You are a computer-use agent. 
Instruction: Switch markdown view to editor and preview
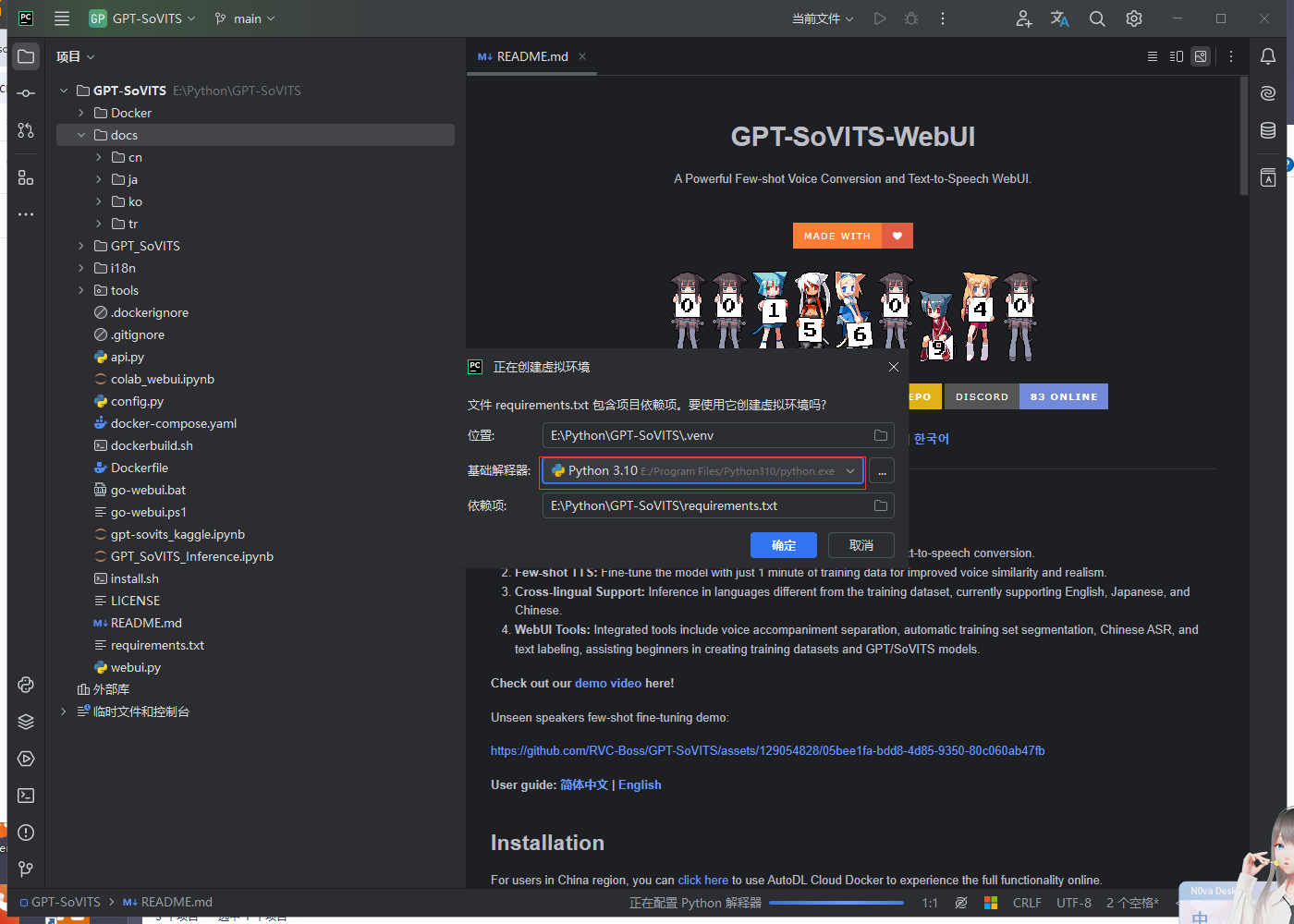1177,56
